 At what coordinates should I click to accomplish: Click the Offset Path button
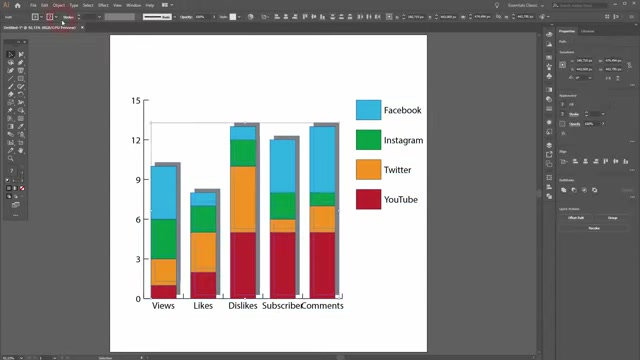tap(576, 218)
